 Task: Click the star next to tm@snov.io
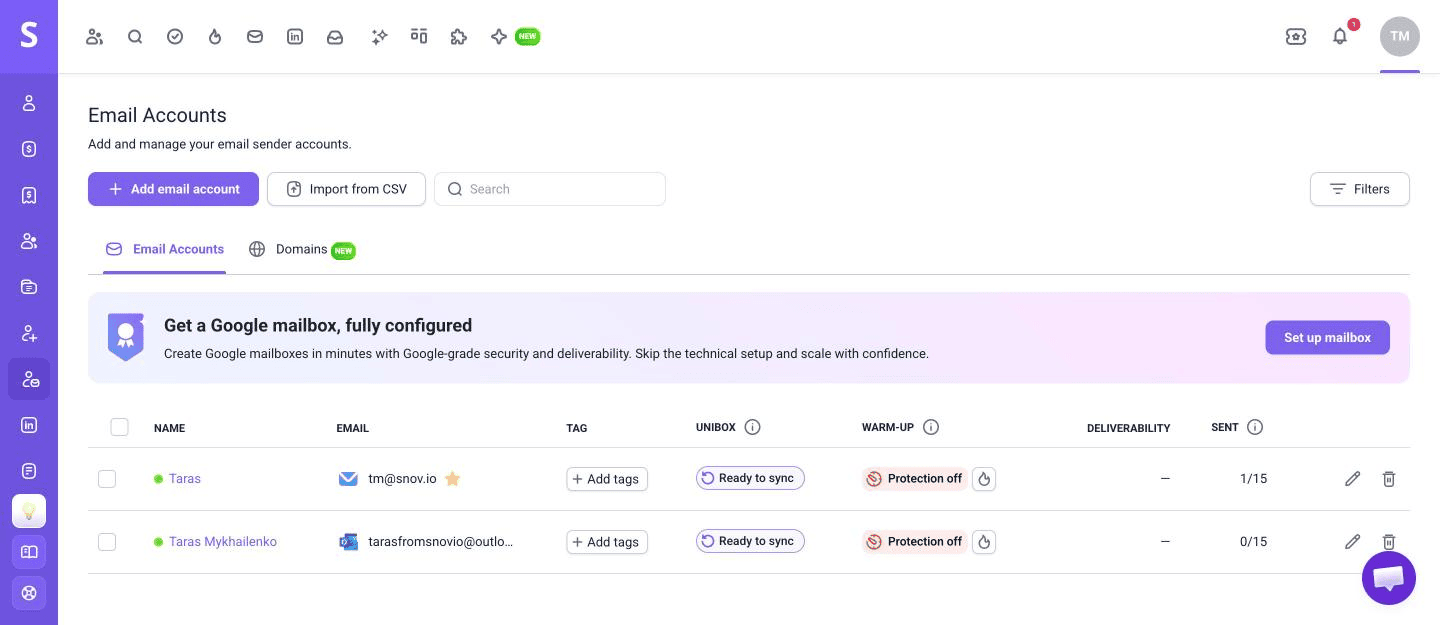tap(452, 479)
